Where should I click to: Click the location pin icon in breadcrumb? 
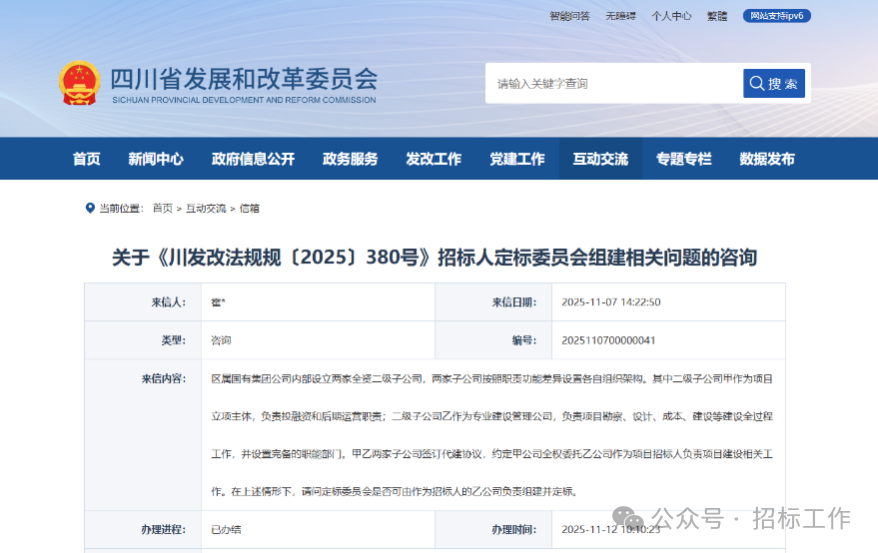[90, 208]
